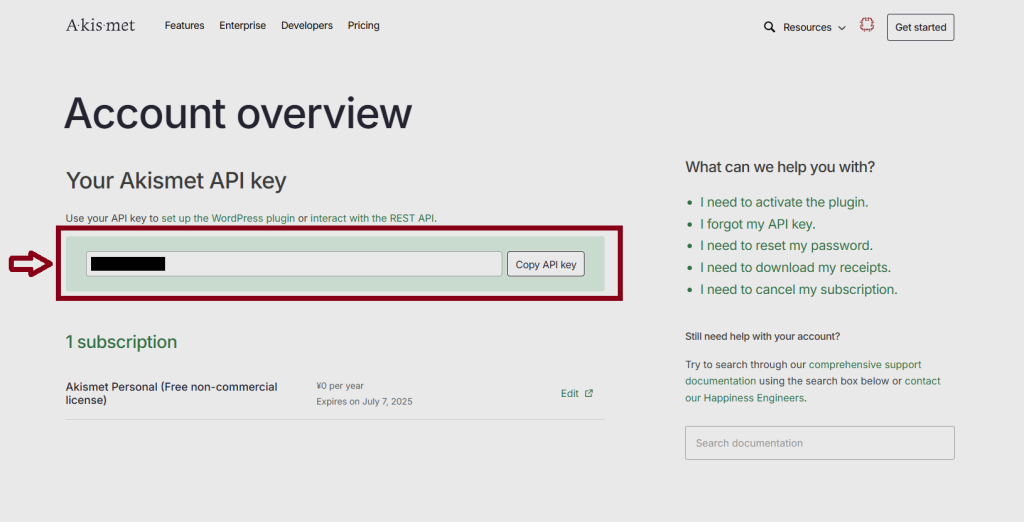Click the red account icon in header
Screen dimensions: 1024x522
(867, 25)
